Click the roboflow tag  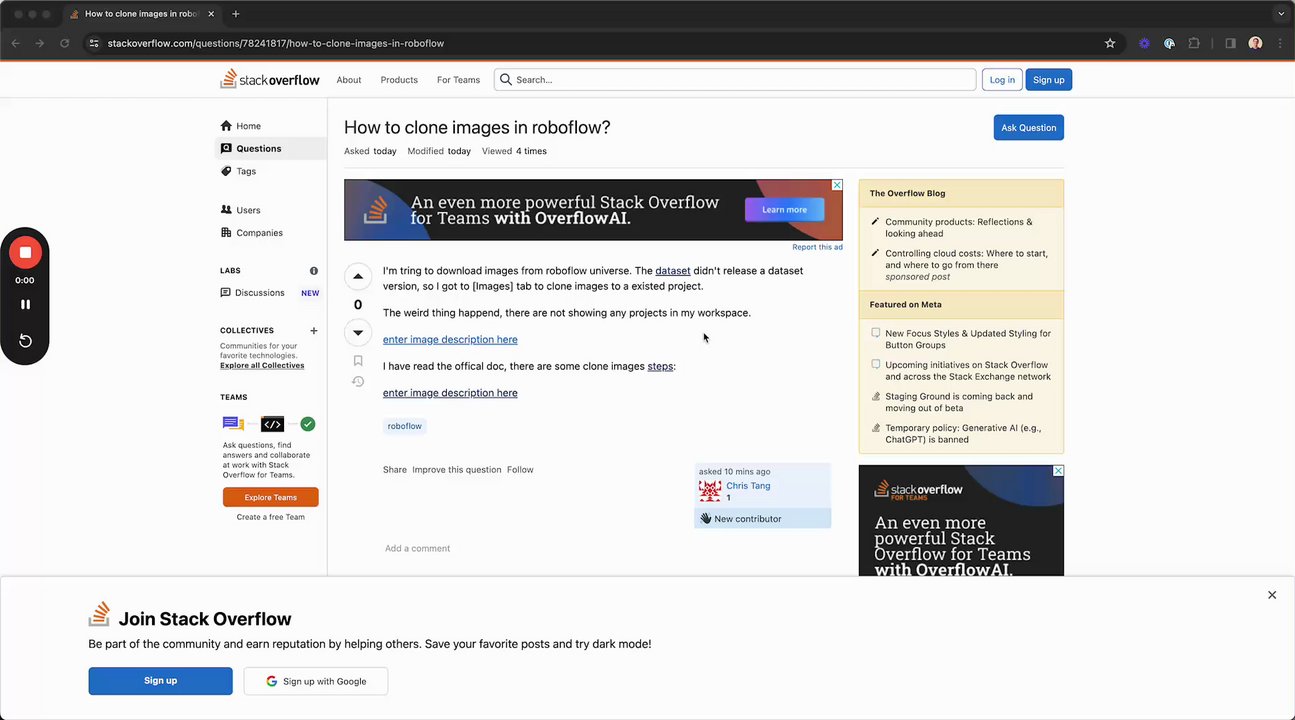tap(405, 426)
